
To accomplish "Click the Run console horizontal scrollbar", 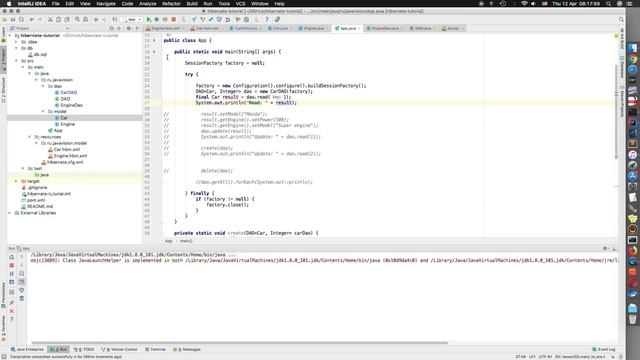I will tap(240, 343).
